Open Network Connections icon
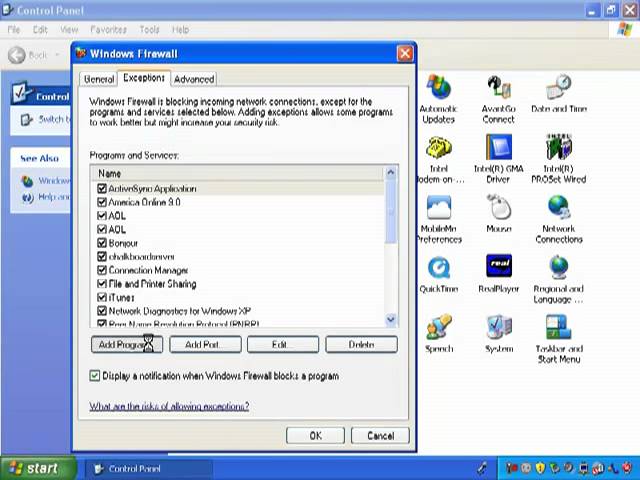640x480 pixels. tap(559, 207)
